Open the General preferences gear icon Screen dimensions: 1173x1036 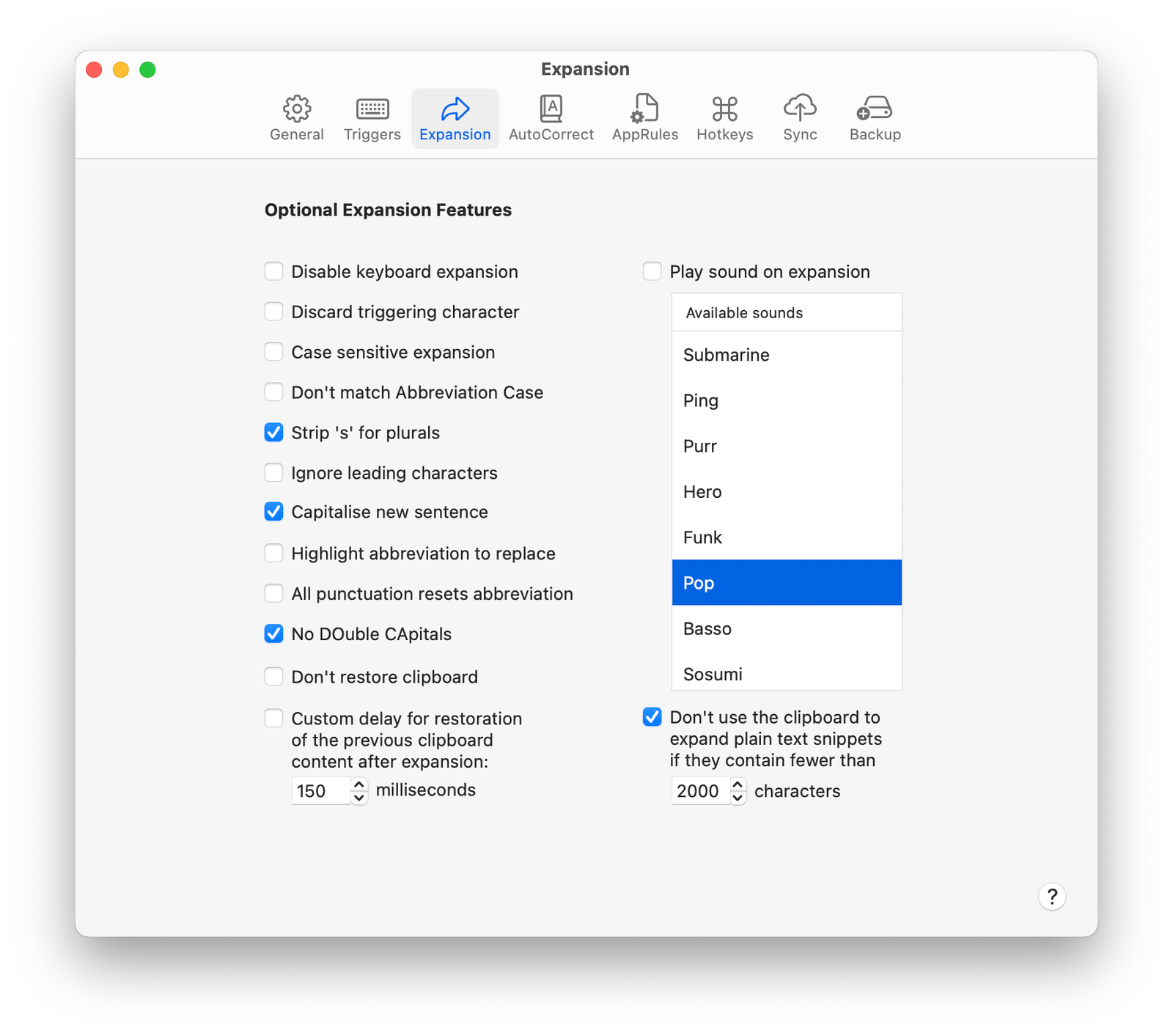[x=296, y=109]
